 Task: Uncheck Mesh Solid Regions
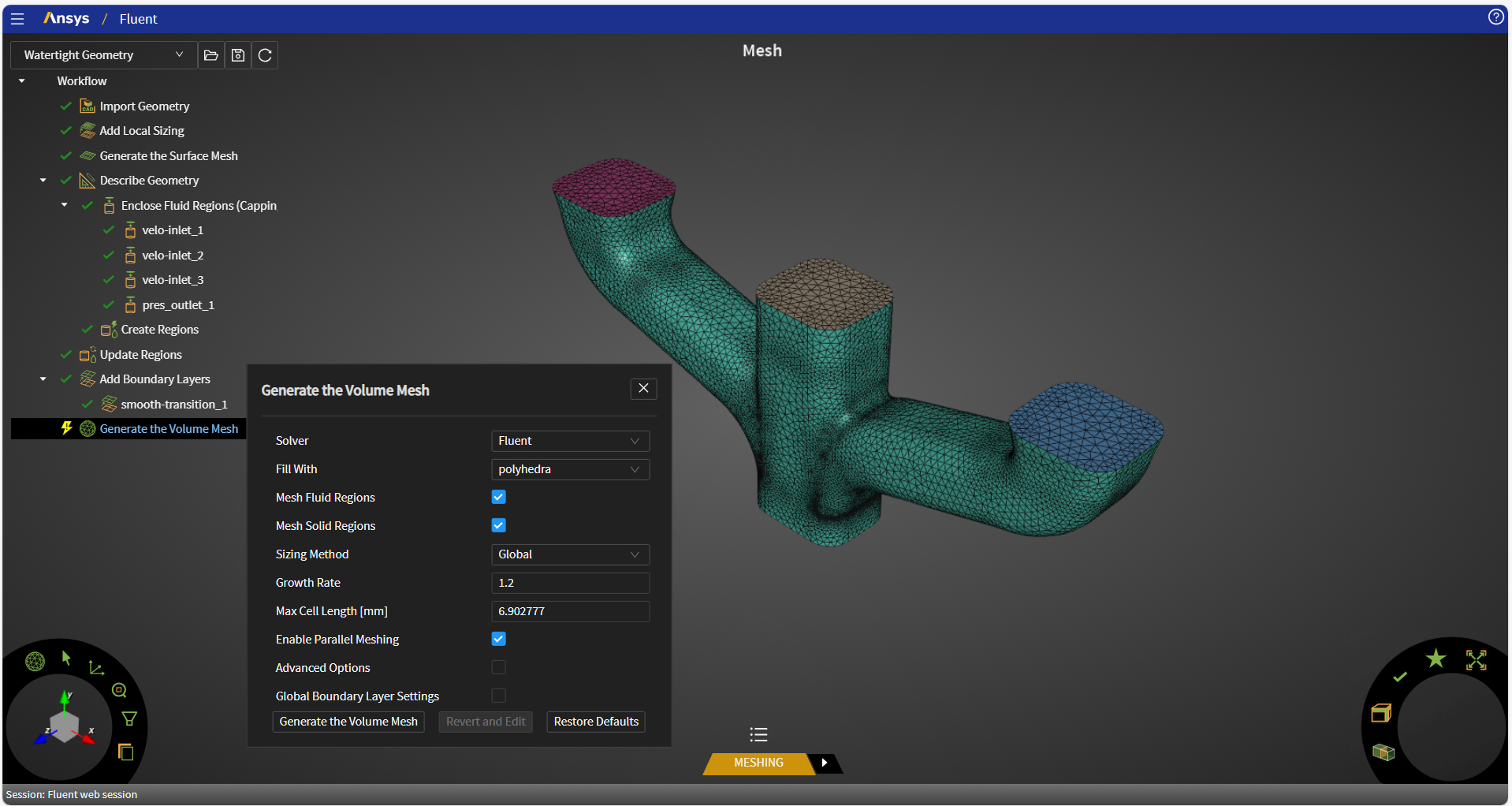point(498,525)
